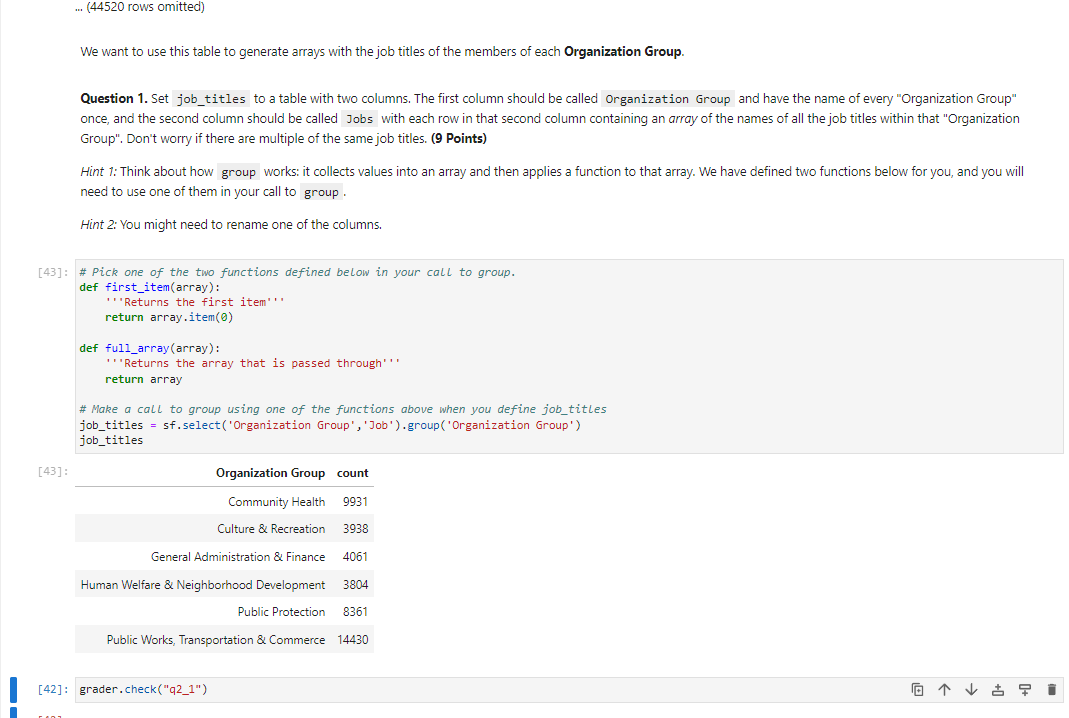Select the [42] prompt of the grader cell
The width and height of the screenshot is (1069, 718).
pyautogui.click(x=52, y=689)
